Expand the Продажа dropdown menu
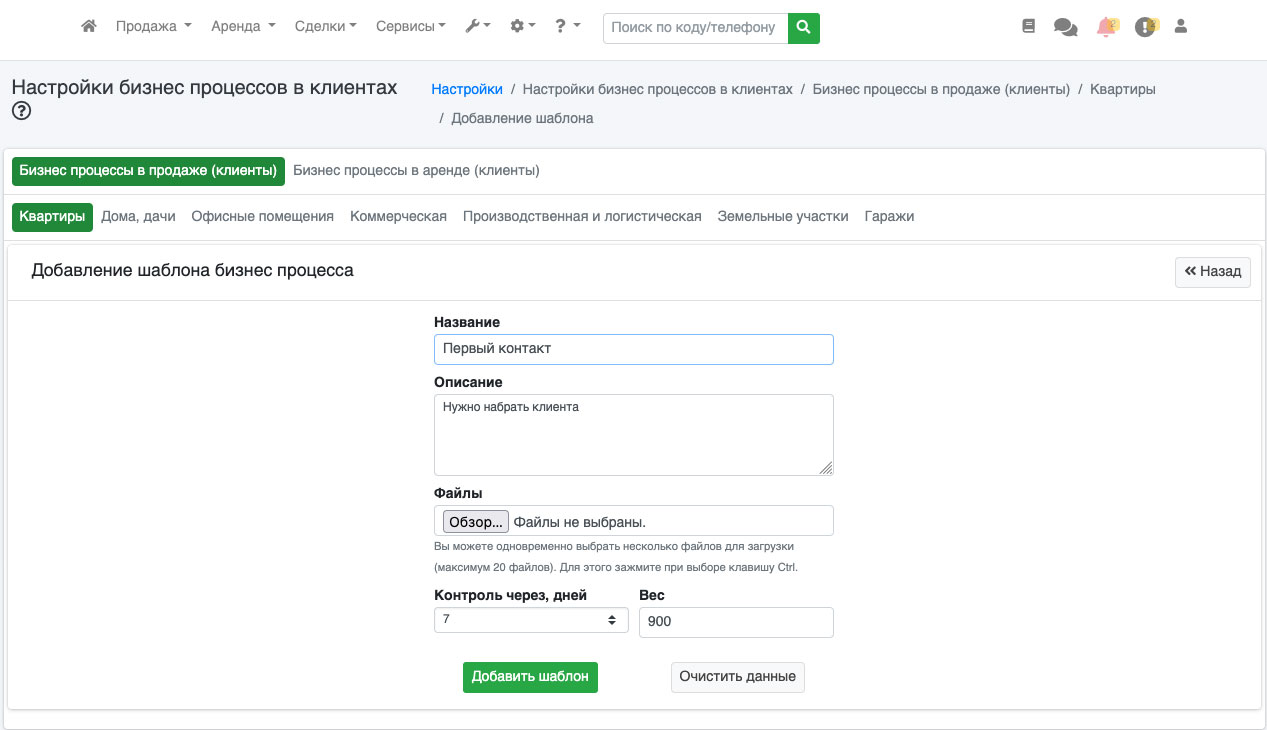Screen dimensions: 1267x730 153,27
